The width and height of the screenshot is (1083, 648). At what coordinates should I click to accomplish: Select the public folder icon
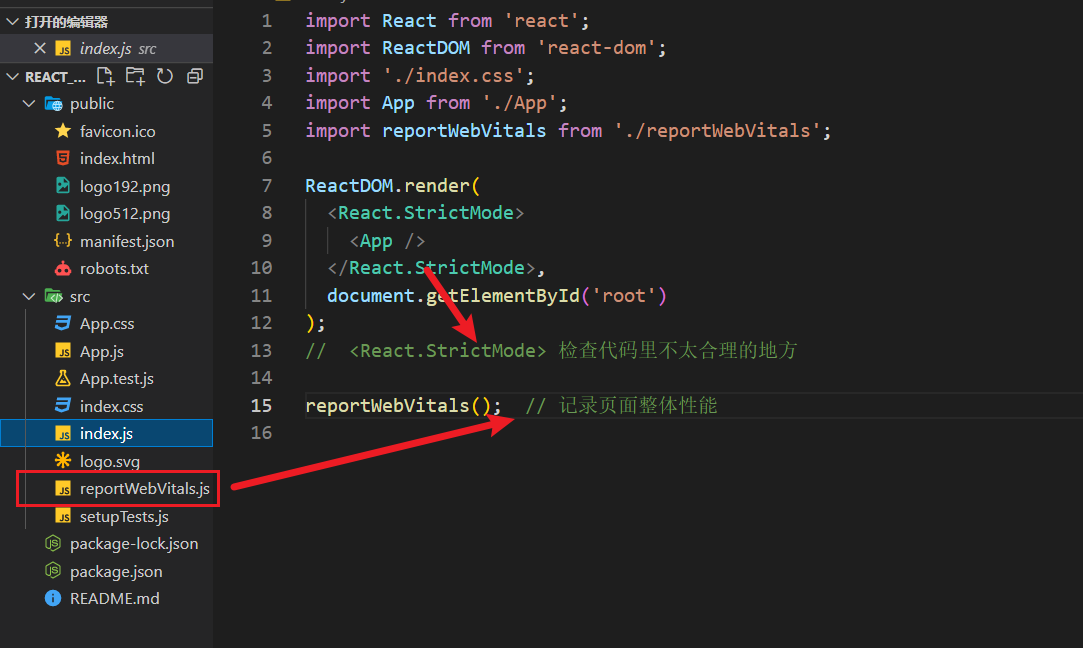click(53, 104)
